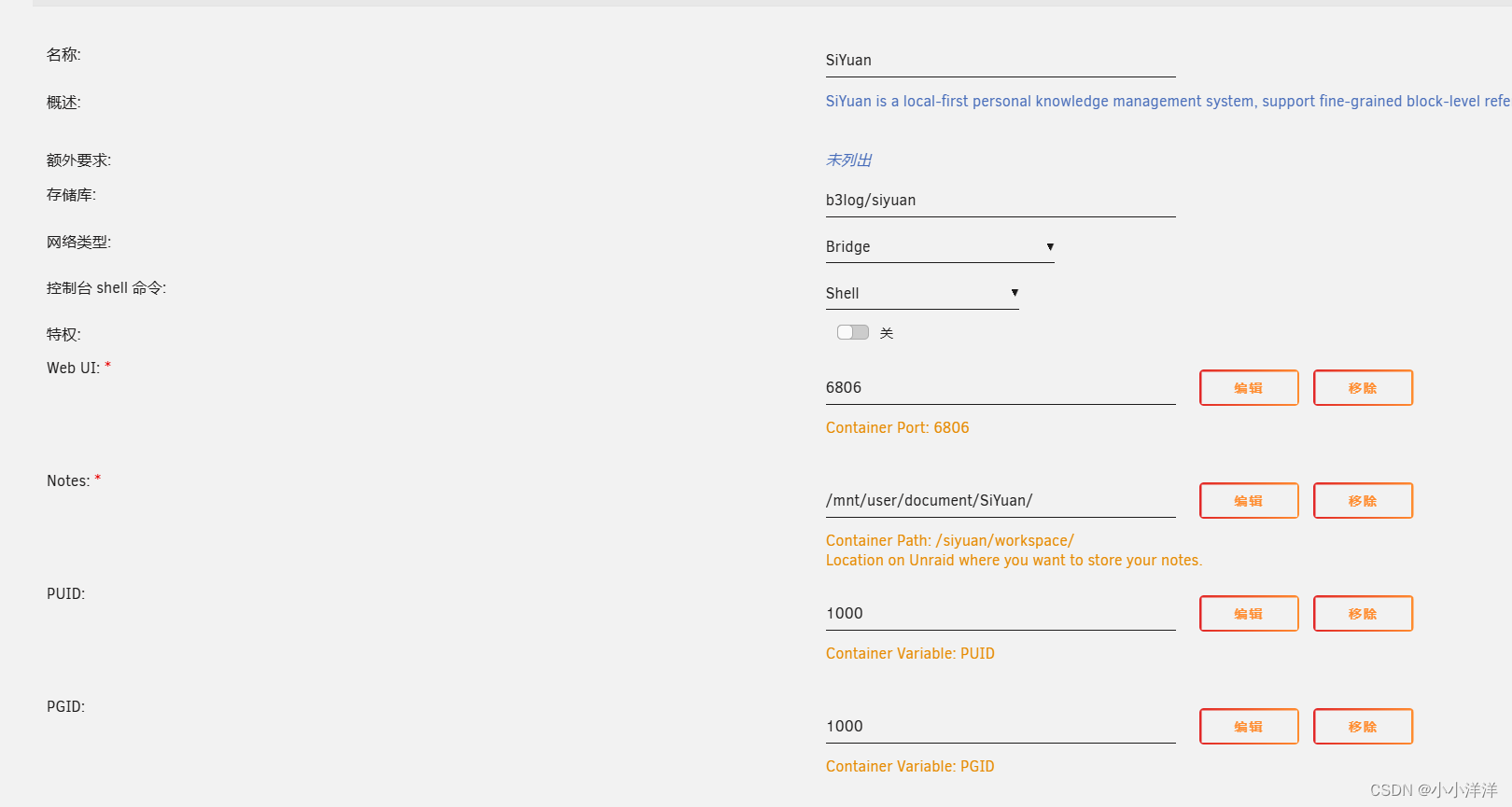Click the 6806 Web UI port field
This screenshot has width=1512, height=807.
[x=1001, y=387]
